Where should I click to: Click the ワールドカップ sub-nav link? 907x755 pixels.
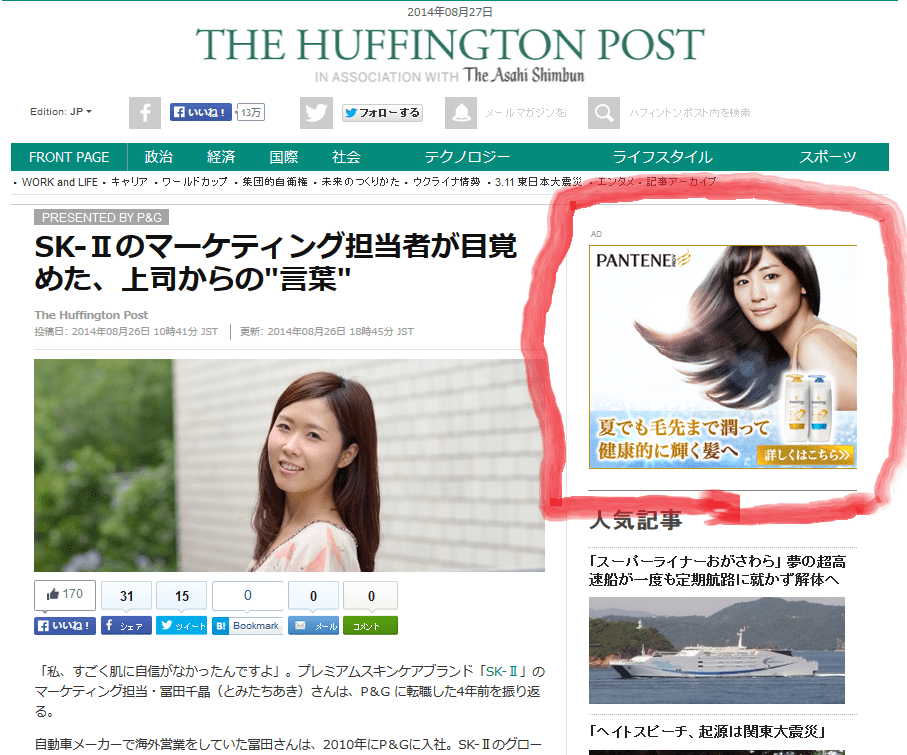195,182
